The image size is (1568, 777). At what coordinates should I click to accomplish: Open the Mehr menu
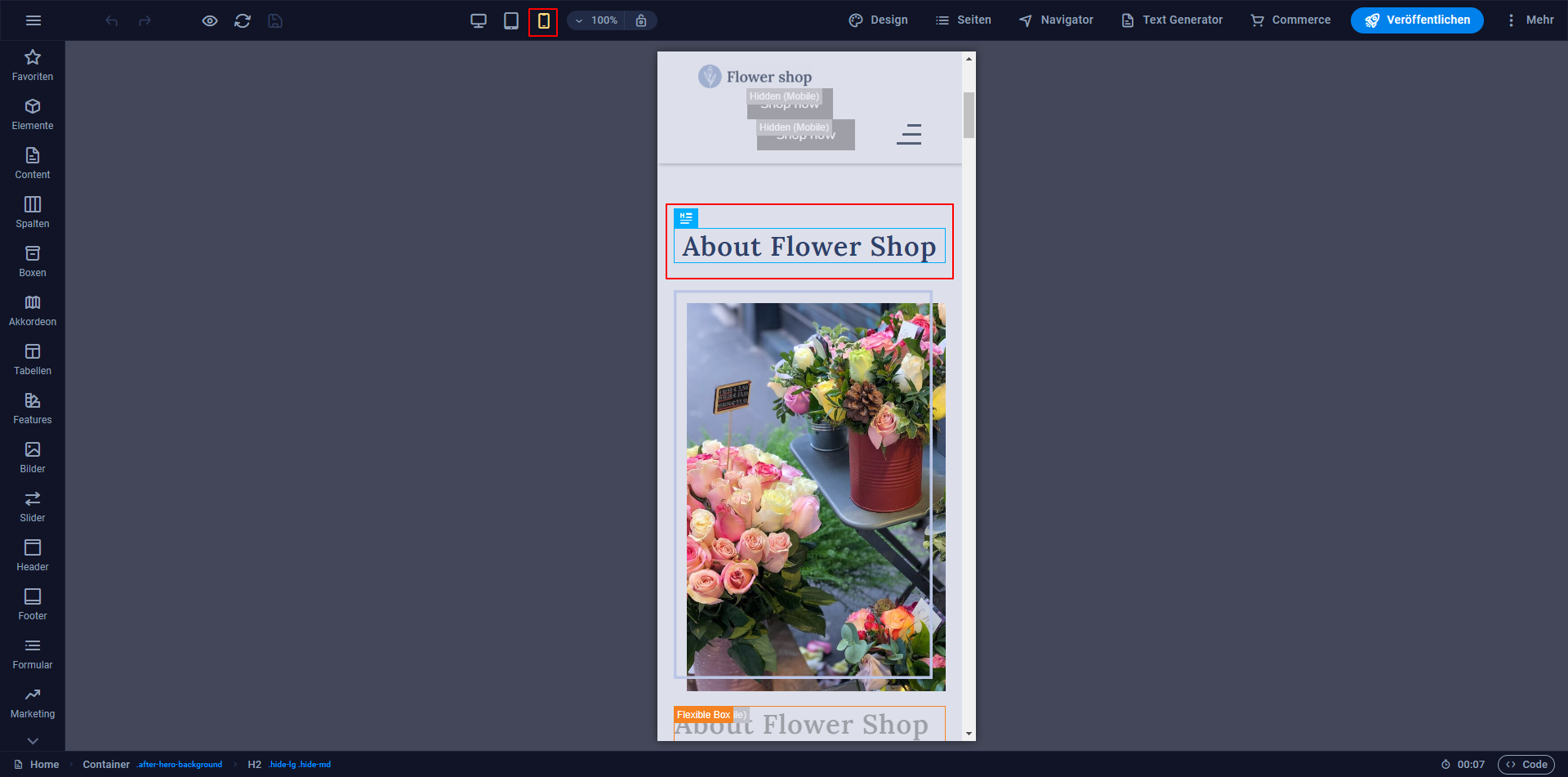(1532, 20)
